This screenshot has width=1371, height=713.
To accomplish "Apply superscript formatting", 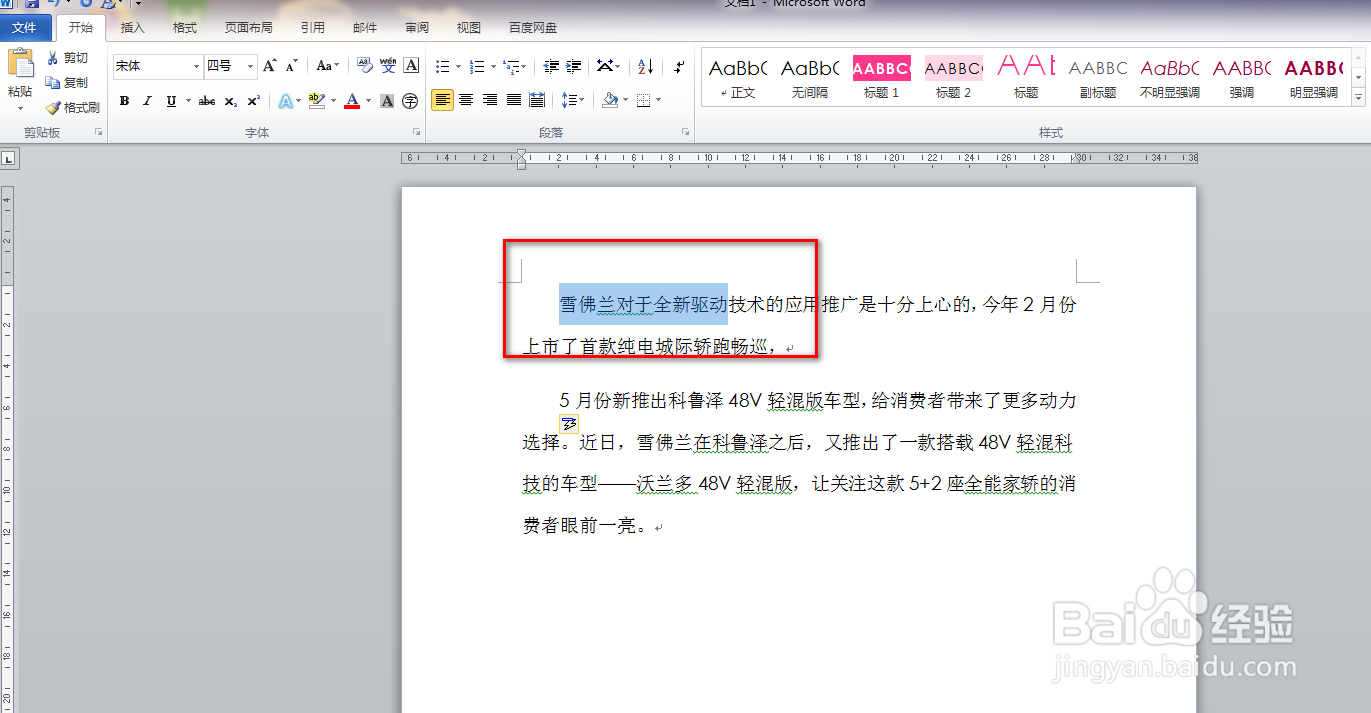I will pyautogui.click(x=253, y=101).
